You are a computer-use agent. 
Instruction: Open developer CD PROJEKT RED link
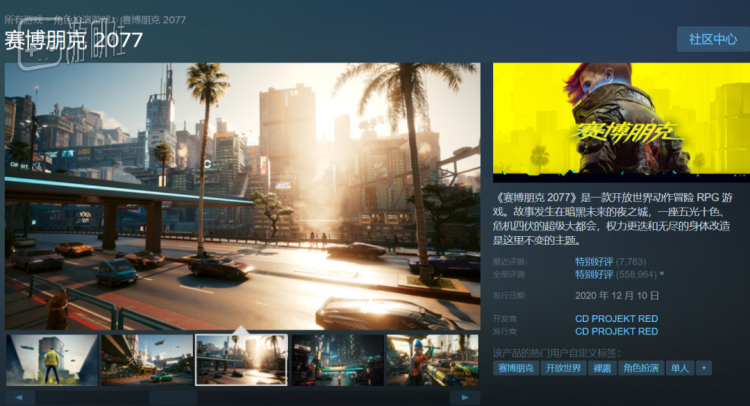coord(616,318)
